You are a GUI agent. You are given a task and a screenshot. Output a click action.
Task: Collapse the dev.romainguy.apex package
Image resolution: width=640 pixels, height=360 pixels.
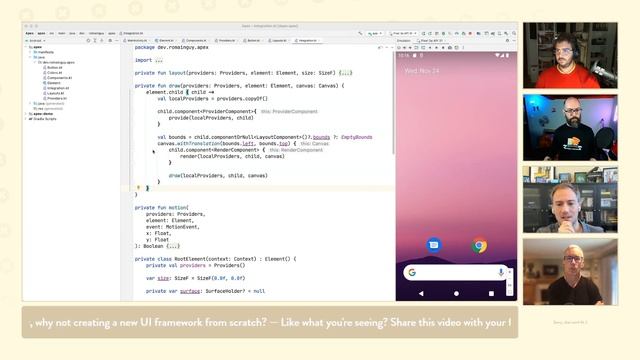pos(36,62)
